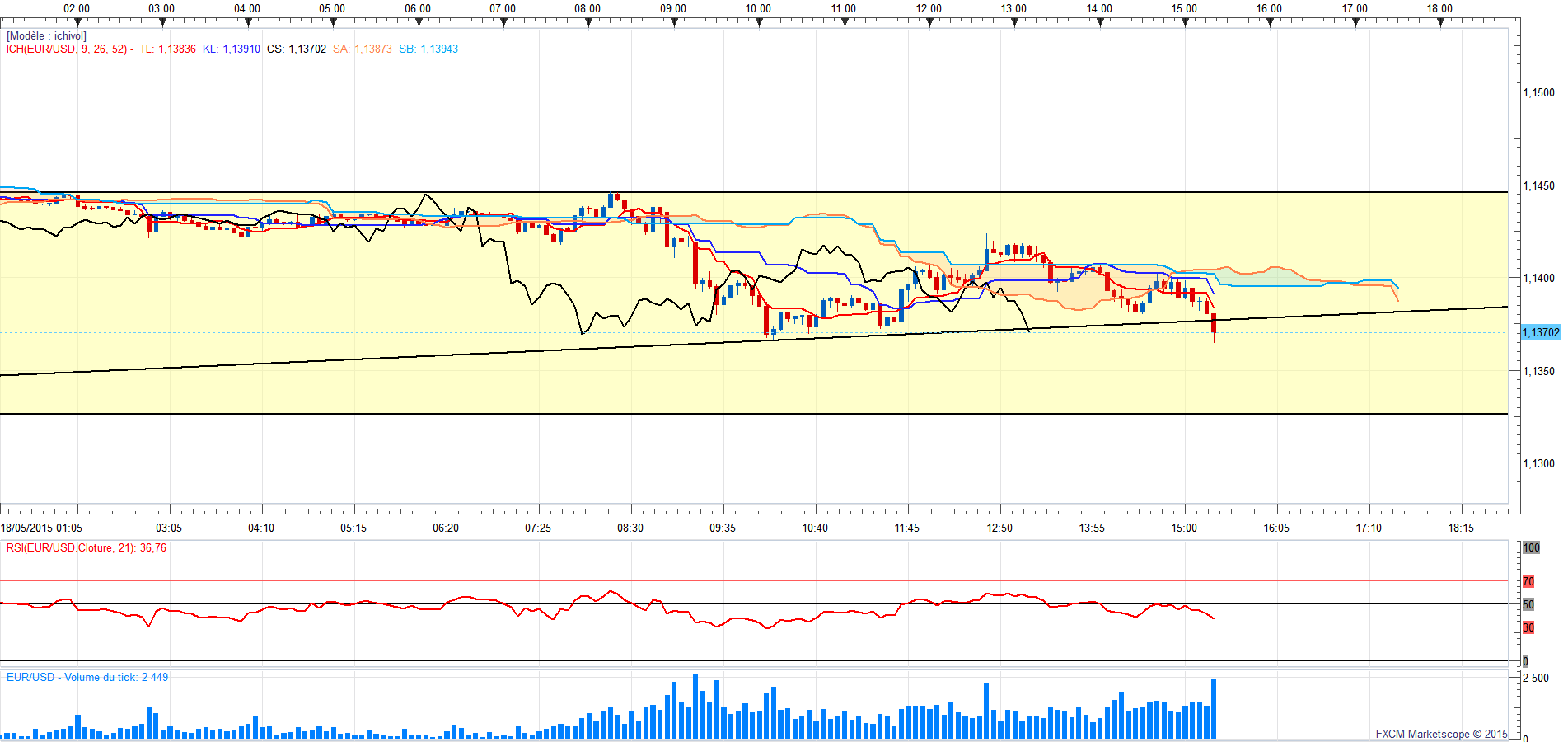Click triangle marker under 10:00 on top axis
The height and width of the screenshot is (742, 1568).
759,23
